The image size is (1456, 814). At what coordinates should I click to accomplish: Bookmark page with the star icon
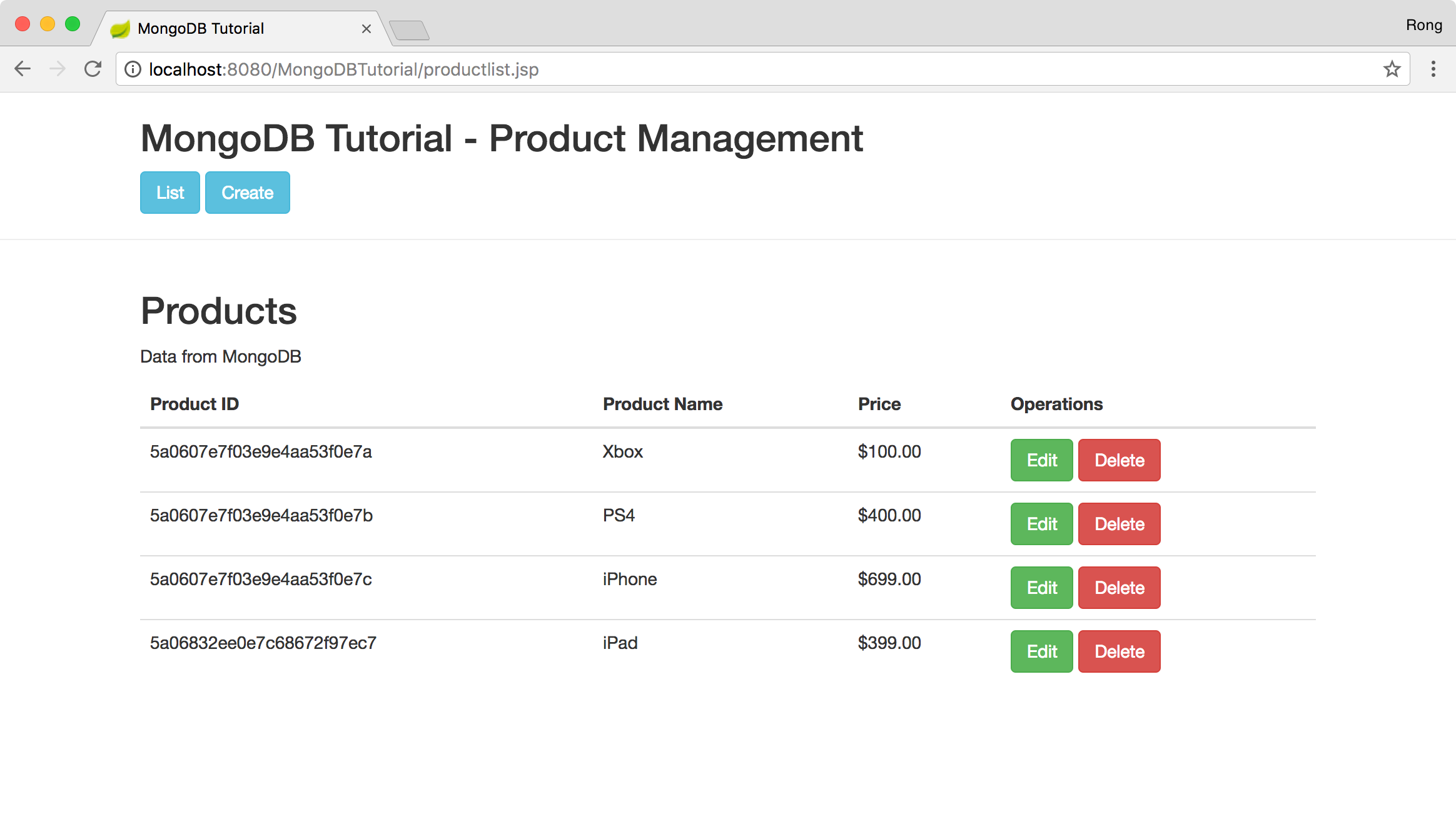pyautogui.click(x=1392, y=69)
